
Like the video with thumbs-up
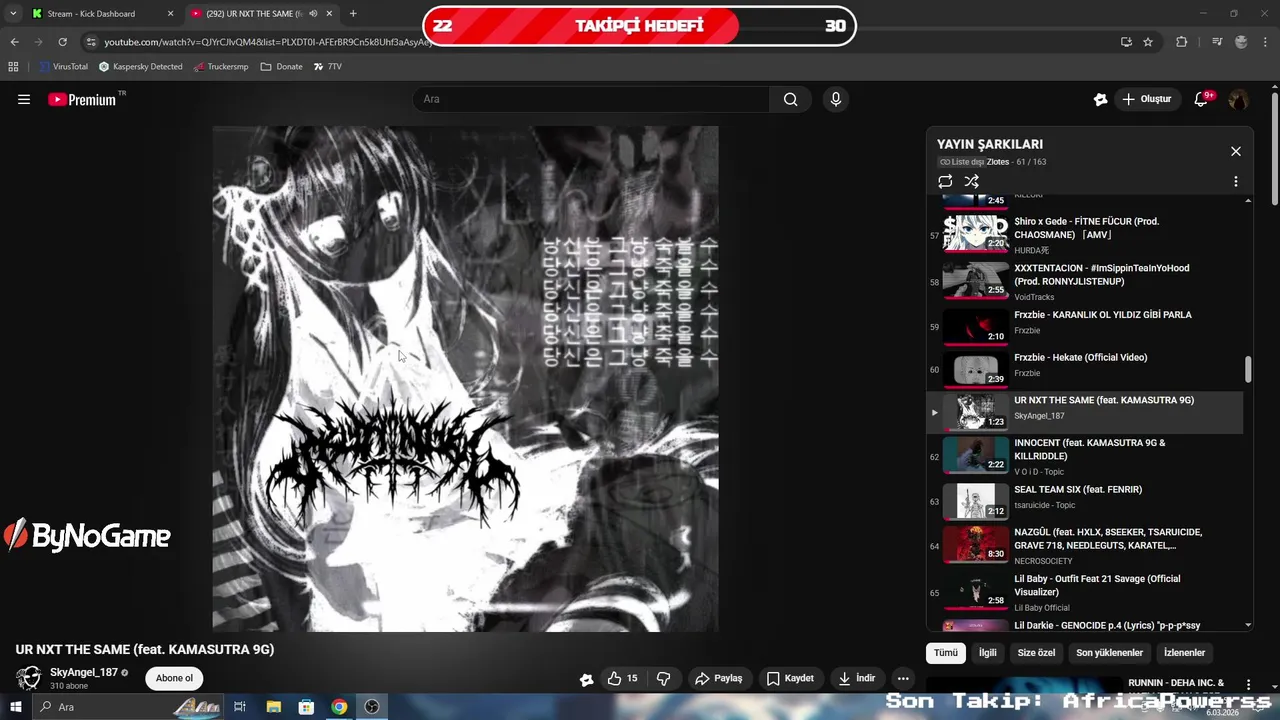point(622,678)
